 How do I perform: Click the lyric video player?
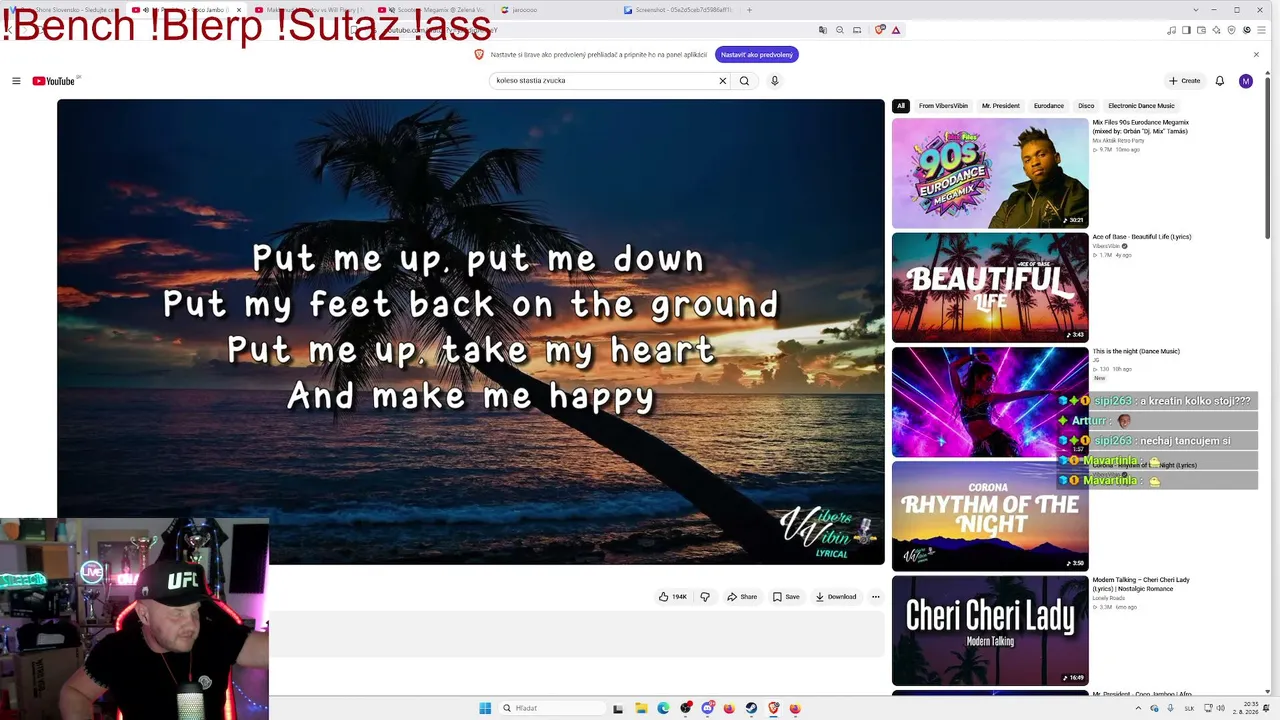pos(471,332)
